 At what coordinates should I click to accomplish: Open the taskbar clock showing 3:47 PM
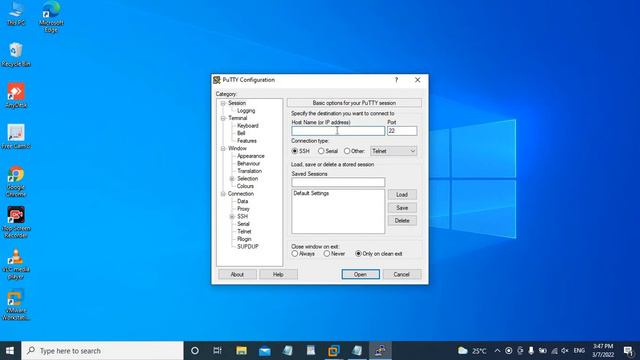click(603, 351)
